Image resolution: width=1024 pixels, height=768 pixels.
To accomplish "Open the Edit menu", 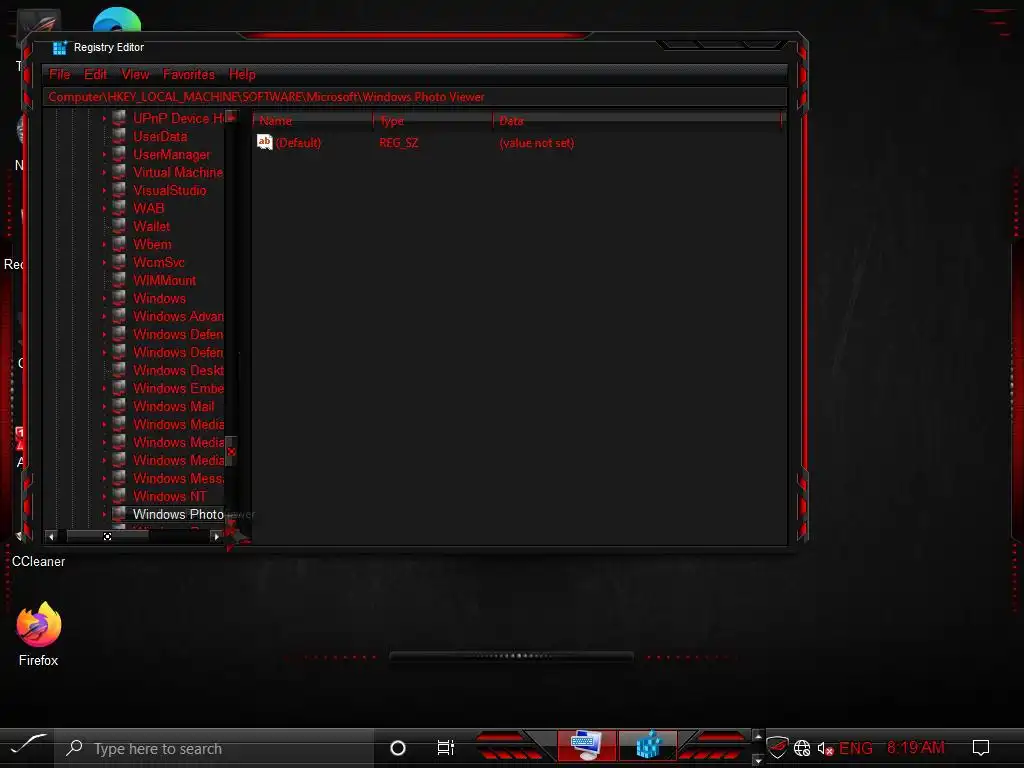I will pyautogui.click(x=95, y=74).
